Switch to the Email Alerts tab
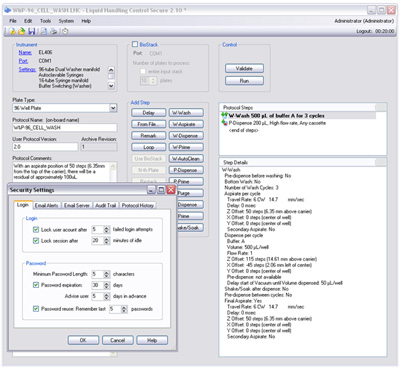 [47, 205]
